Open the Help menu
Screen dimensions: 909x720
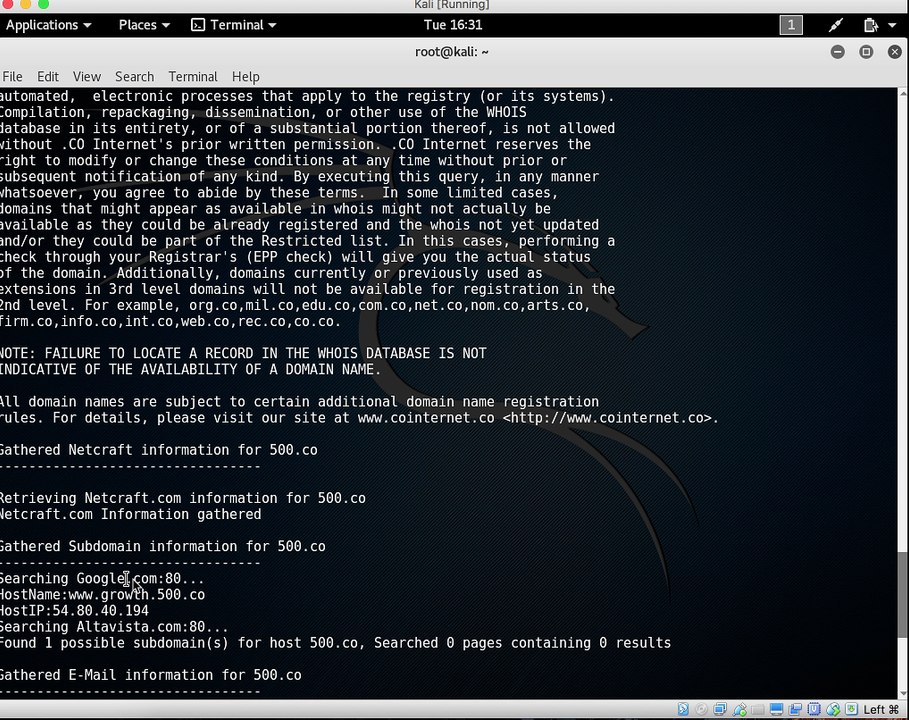(245, 77)
